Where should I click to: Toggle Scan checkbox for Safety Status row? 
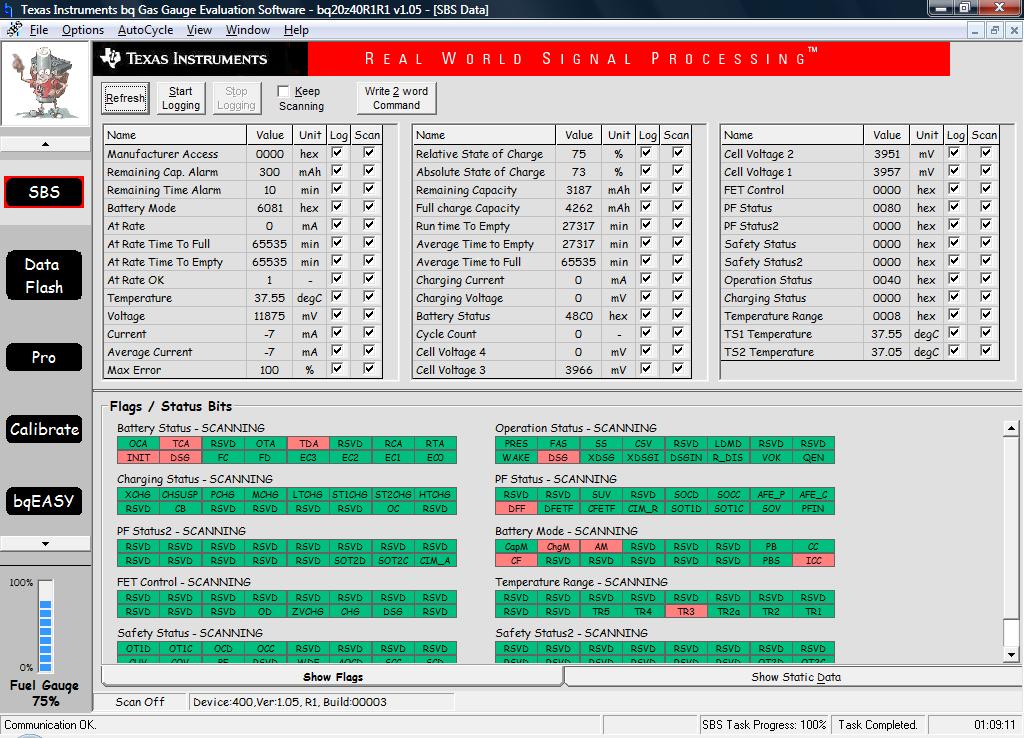[x=986, y=243]
